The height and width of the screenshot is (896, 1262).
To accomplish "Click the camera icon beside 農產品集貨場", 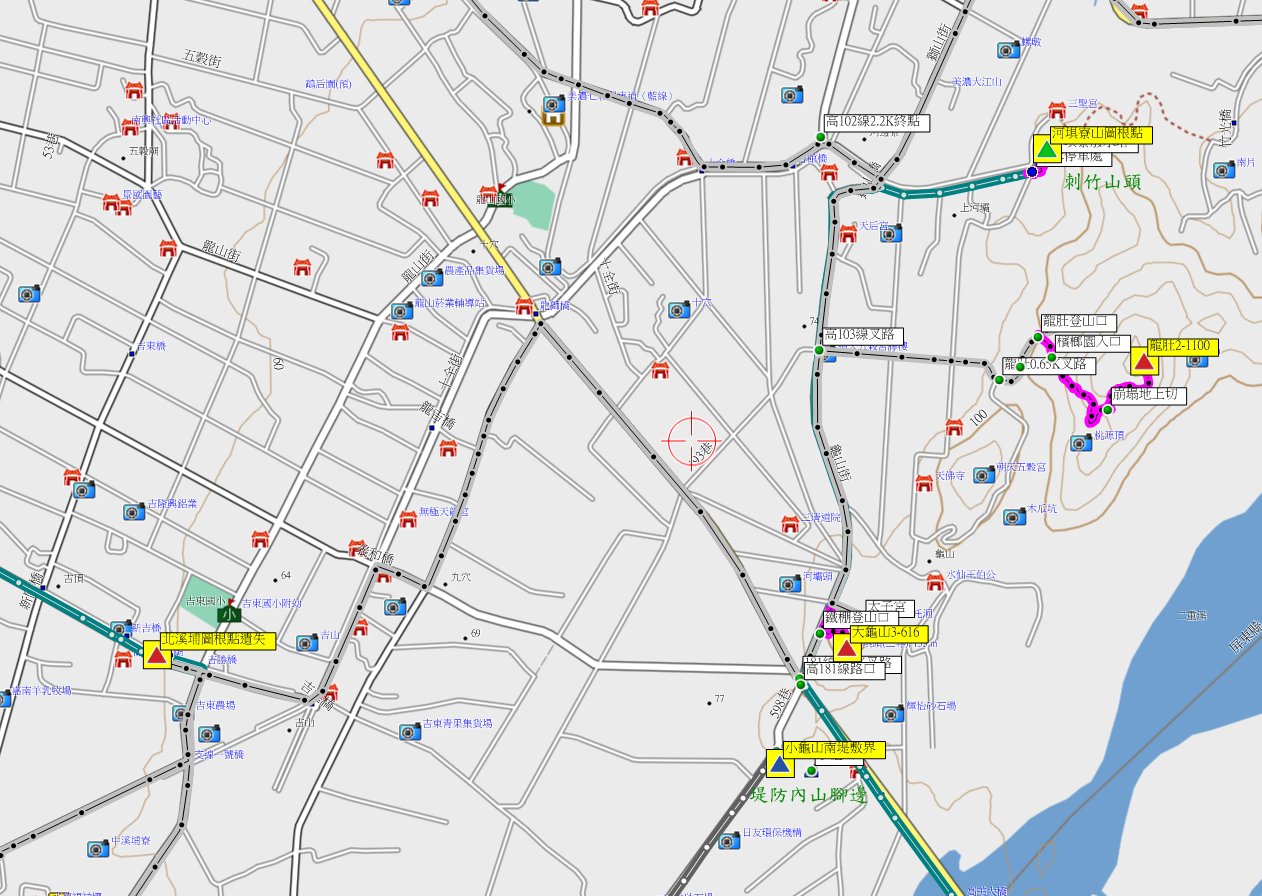I will coord(432,277).
